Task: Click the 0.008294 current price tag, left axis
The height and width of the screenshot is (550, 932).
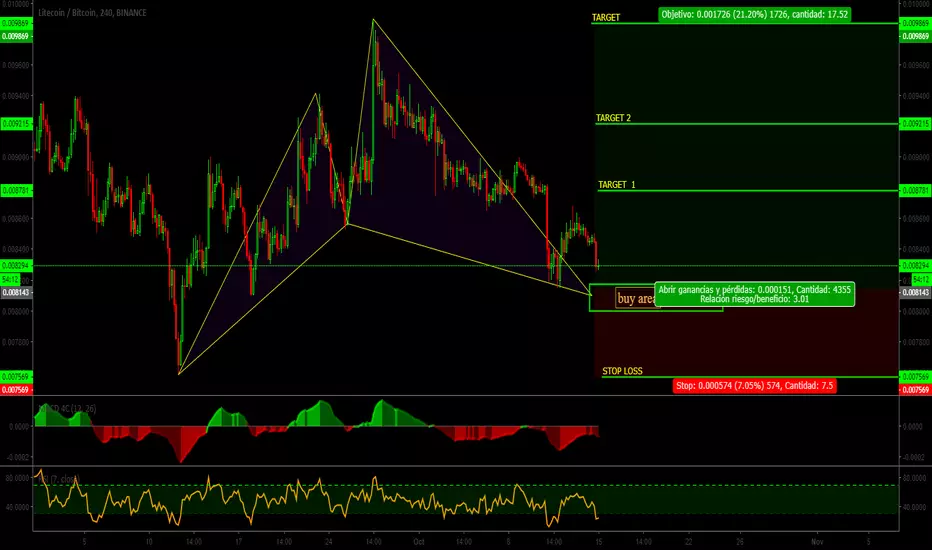Action: tap(15, 266)
